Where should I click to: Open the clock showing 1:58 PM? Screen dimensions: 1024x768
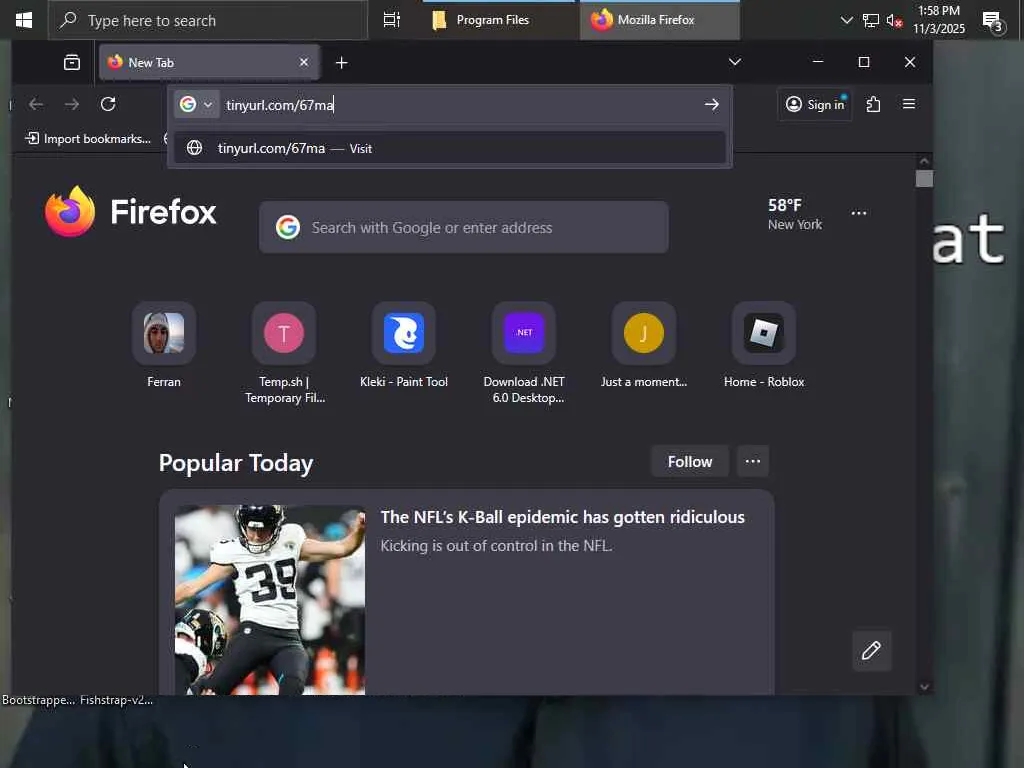click(x=938, y=20)
